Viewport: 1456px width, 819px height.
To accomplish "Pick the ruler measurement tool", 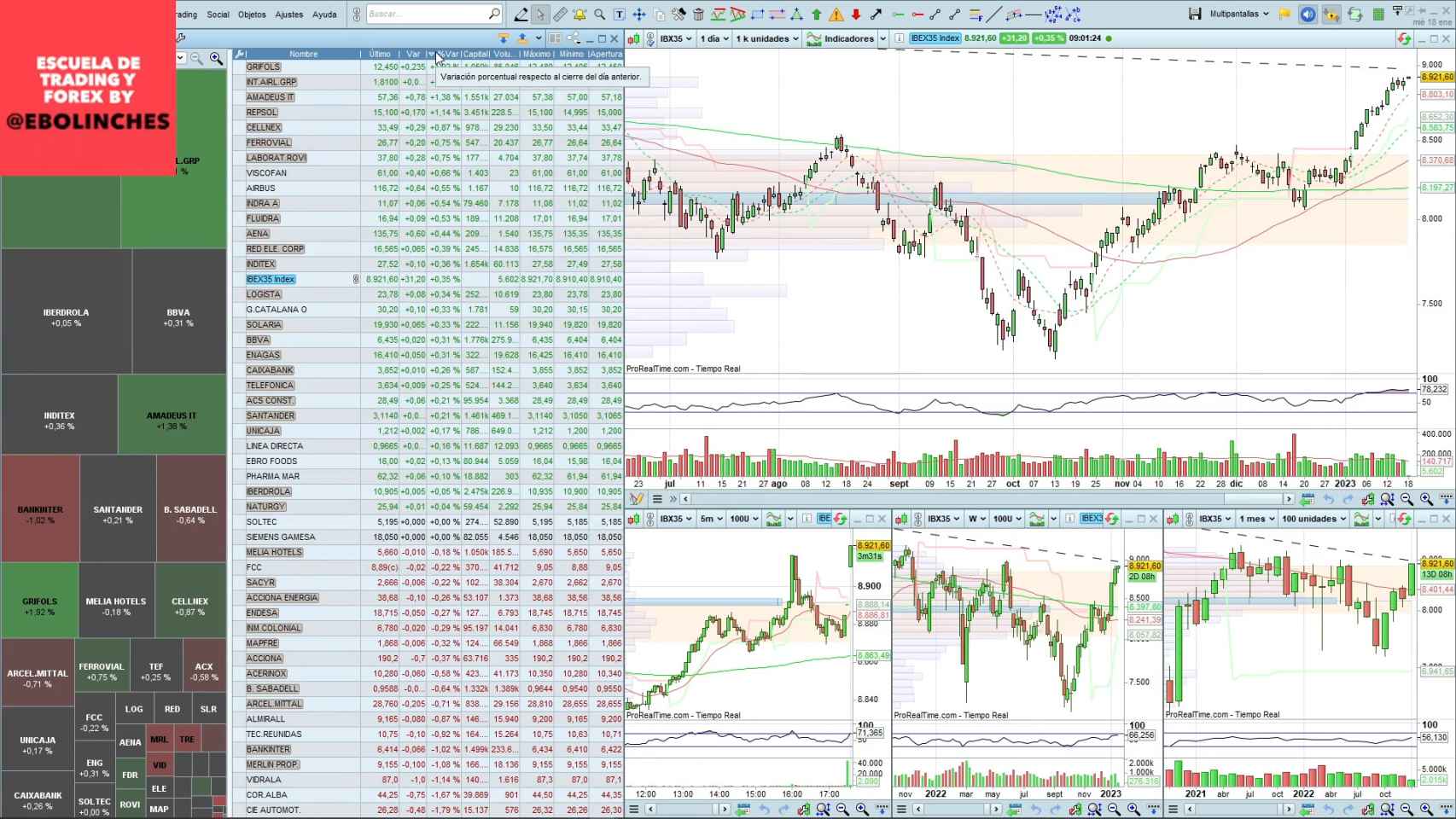I will tap(560, 14).
